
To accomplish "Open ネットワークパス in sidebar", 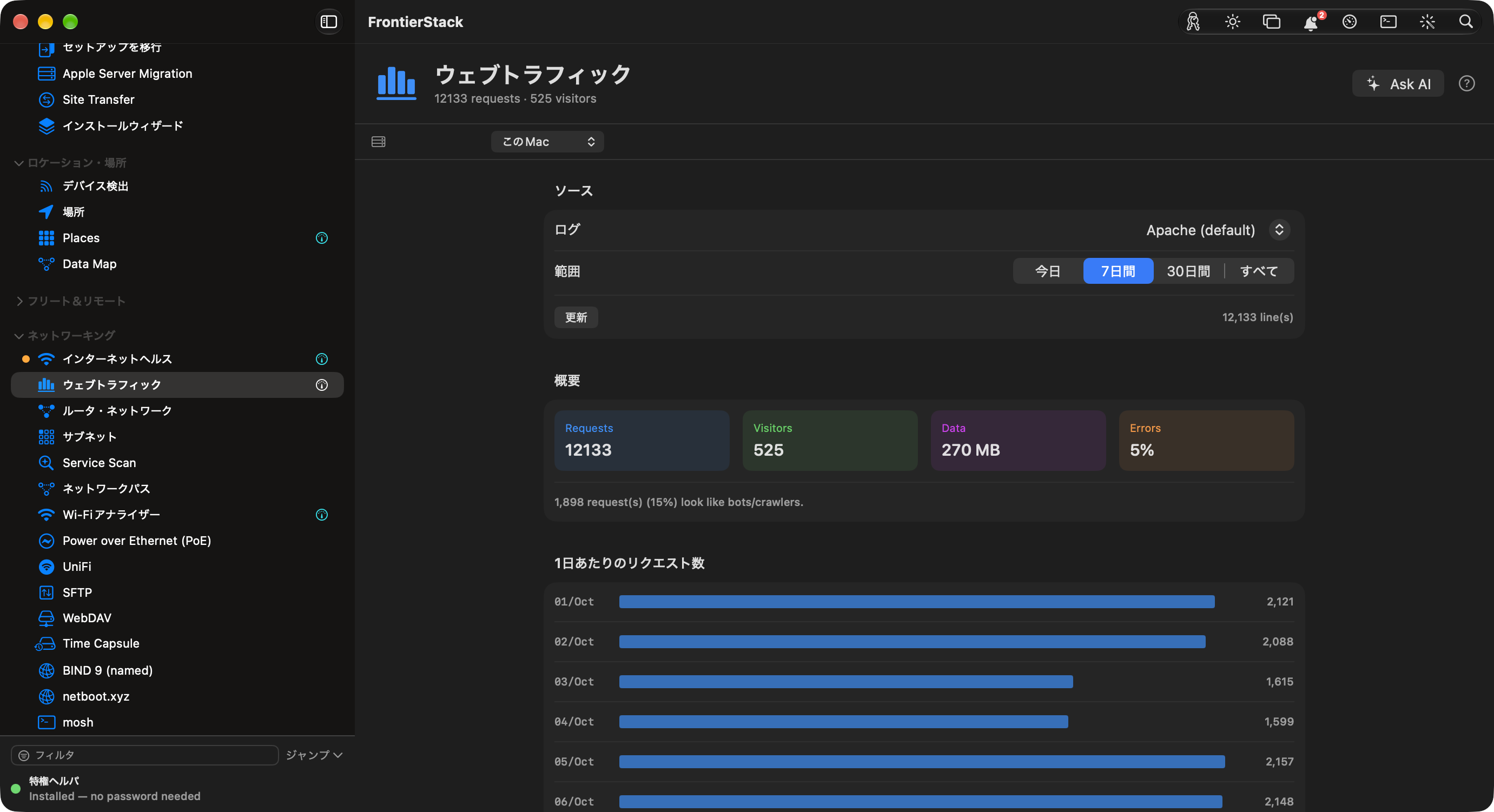I will point(177,489).
